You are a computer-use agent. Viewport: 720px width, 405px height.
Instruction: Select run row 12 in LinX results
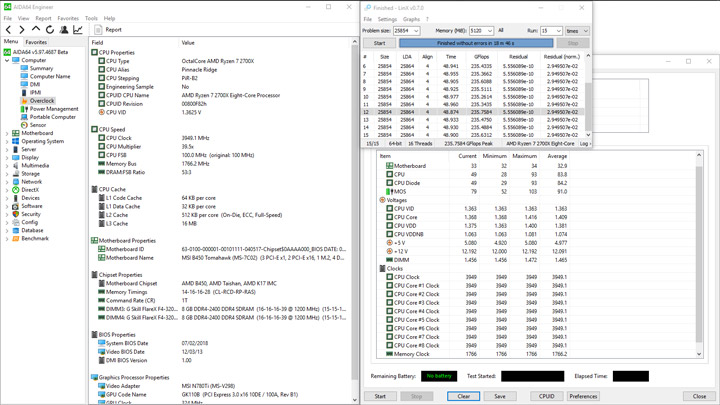(x=473, y=112)
